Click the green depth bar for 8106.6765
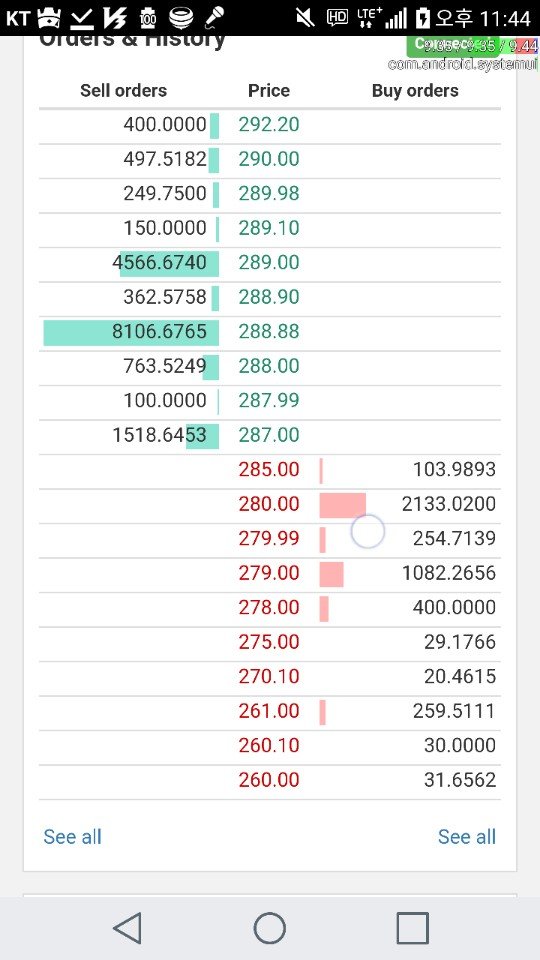The height and width of the screenshot is (960, 540). pyautogui.click(x=131, y=331)
